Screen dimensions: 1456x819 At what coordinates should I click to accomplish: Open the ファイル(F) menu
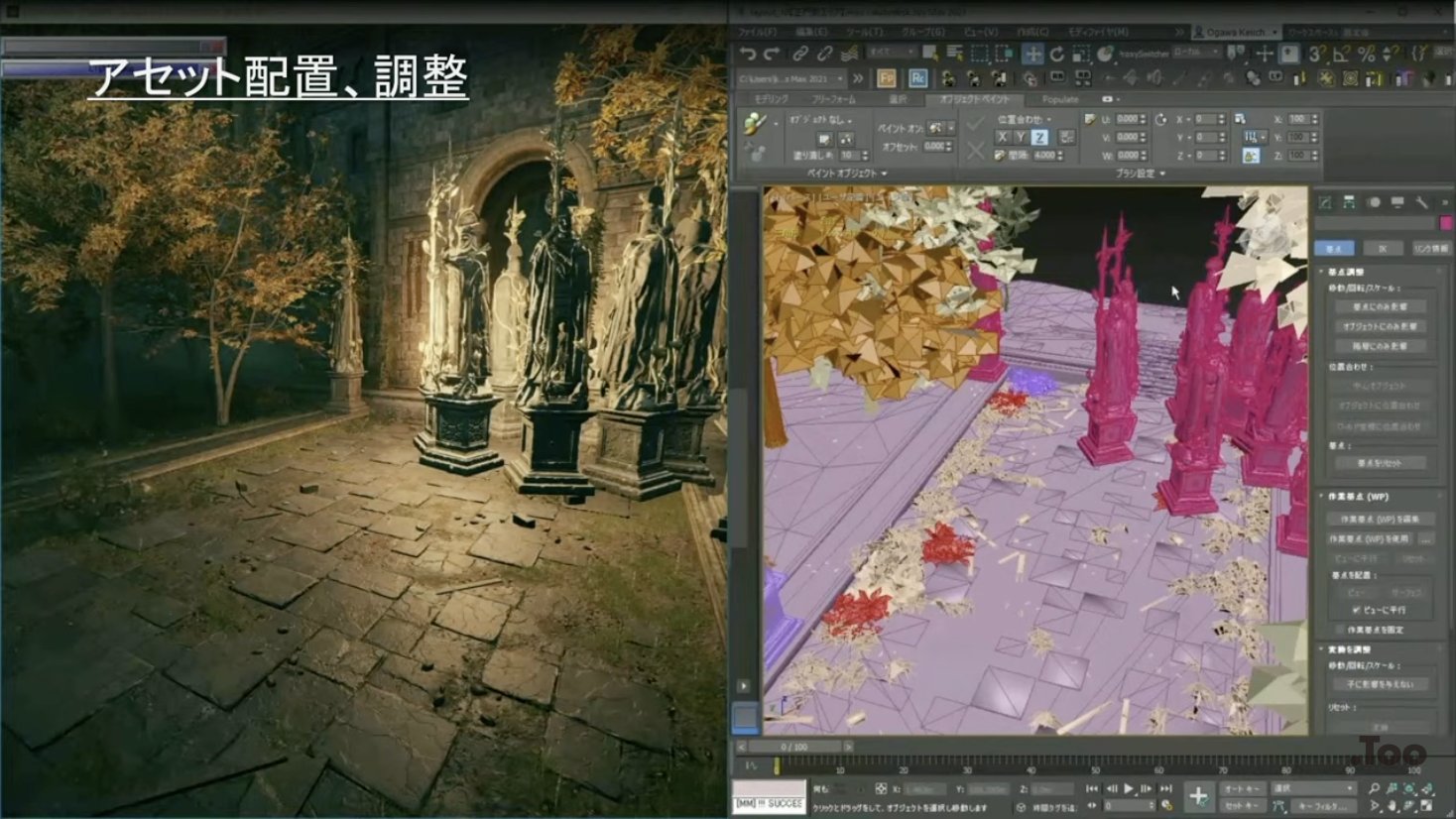point(758,32)
